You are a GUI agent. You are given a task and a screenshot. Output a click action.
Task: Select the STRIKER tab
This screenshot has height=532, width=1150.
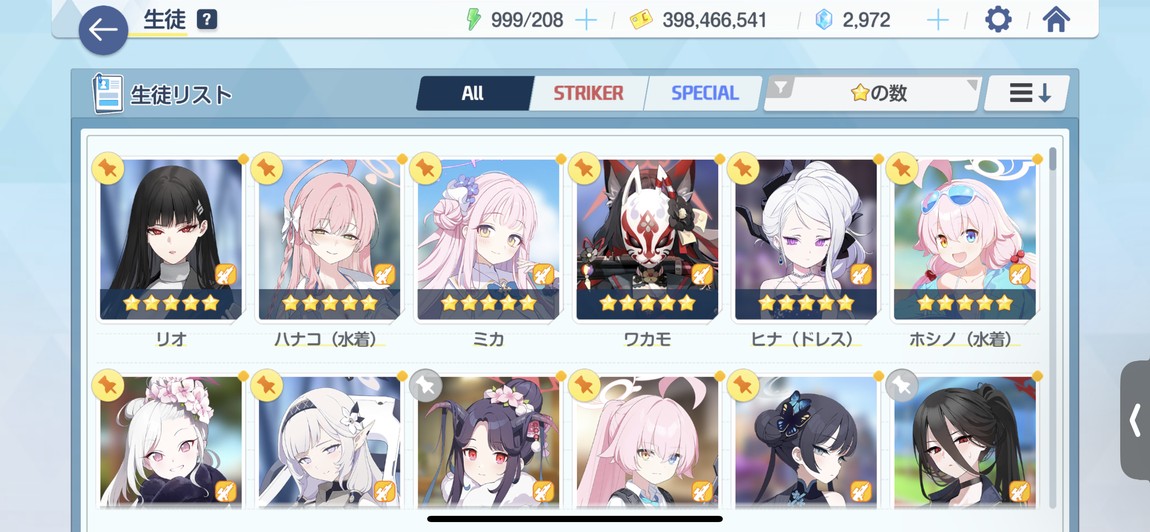pos(588,93)
